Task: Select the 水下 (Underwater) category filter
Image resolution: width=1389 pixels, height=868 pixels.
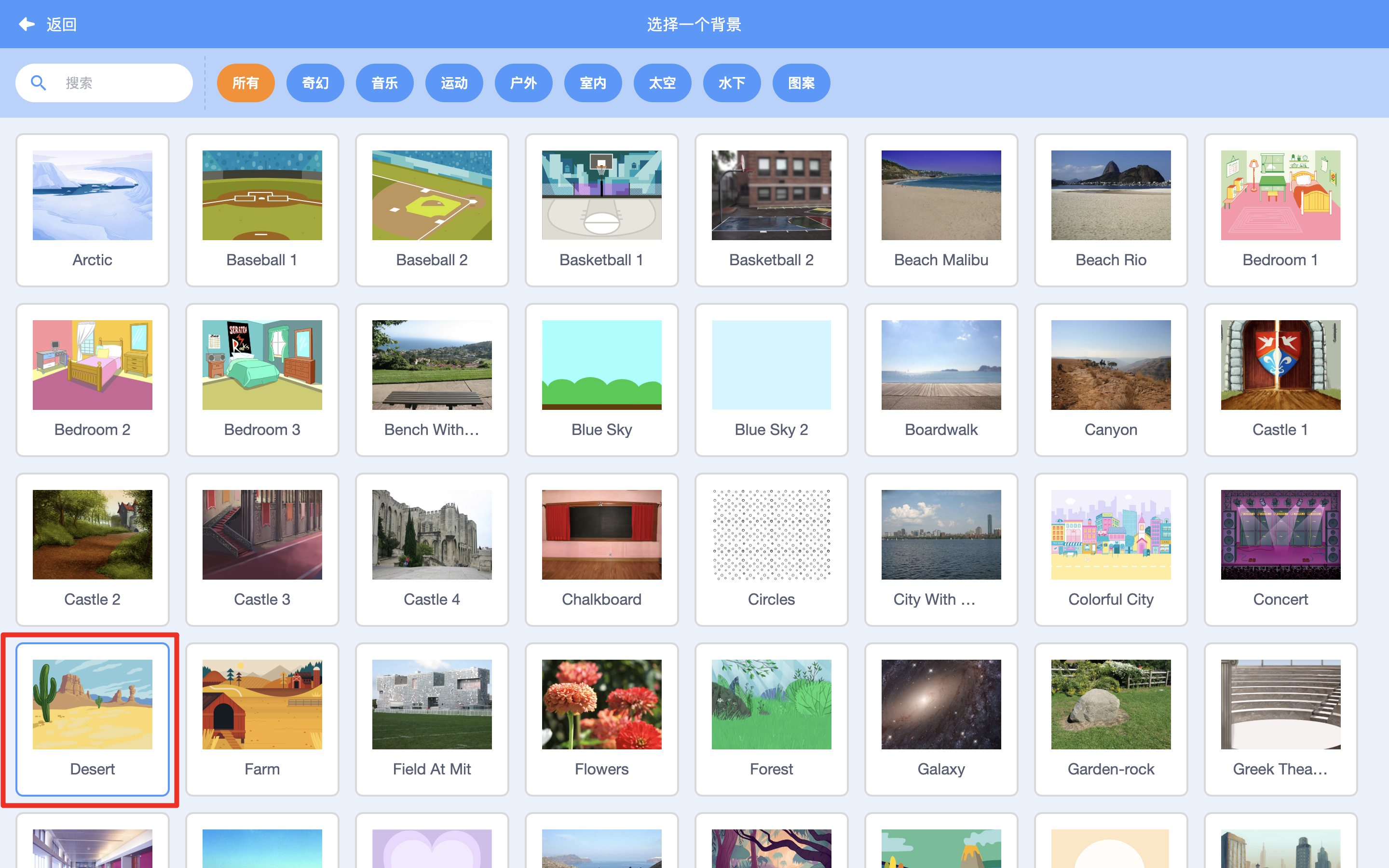Action: pyautogui.click(x=732, y=82)
